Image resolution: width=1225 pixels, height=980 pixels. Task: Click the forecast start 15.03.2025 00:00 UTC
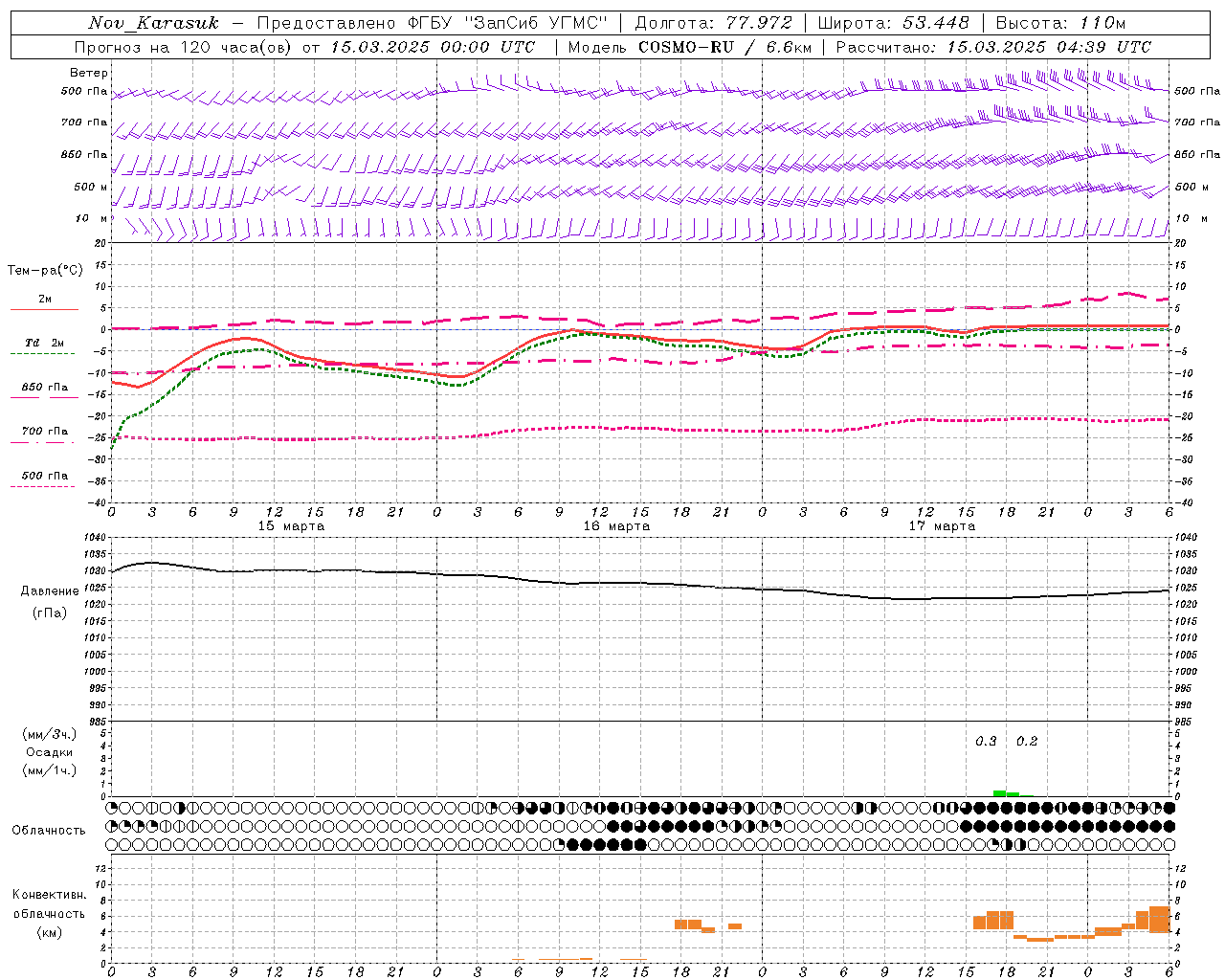(433, 47)
